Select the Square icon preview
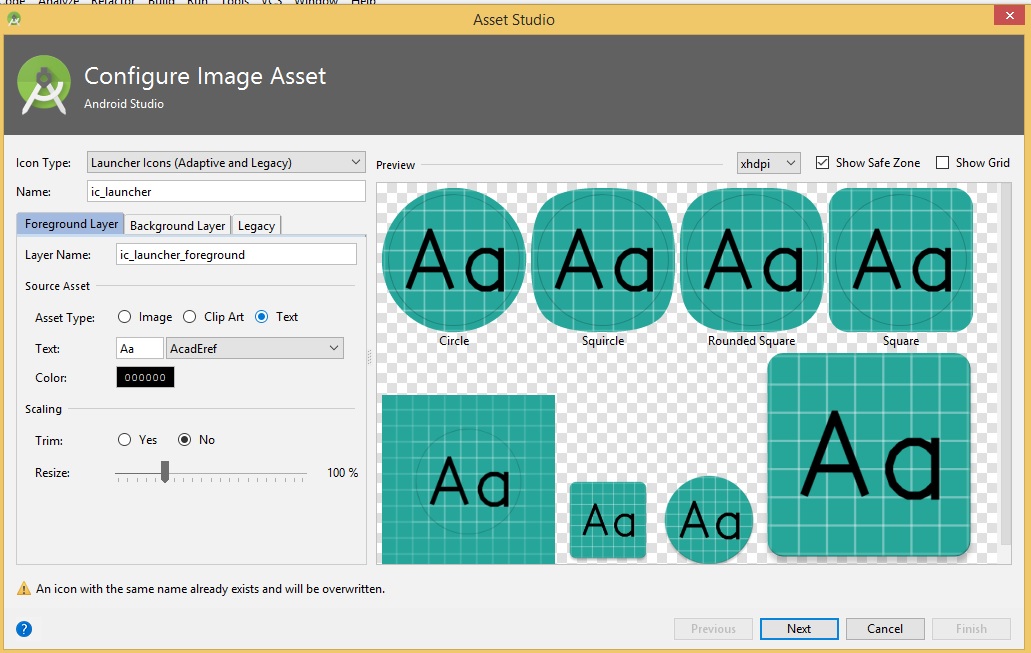Screen dimensions: 1031x653 (x=900, y=260)
